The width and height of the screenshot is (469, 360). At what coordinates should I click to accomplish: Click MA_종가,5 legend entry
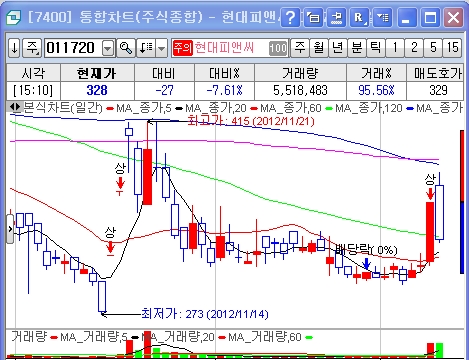(139, 108)
